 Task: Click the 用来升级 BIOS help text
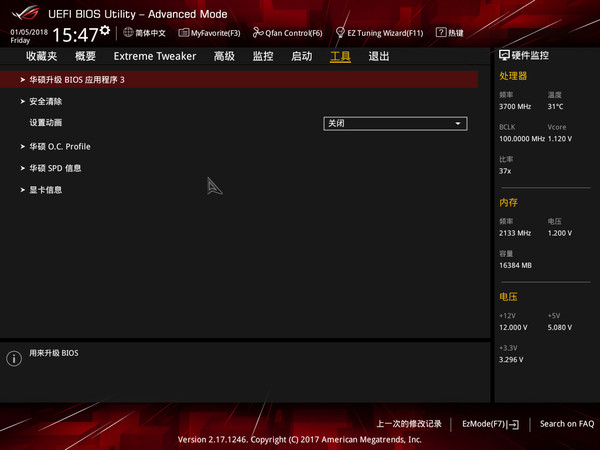tap(54, 353)
